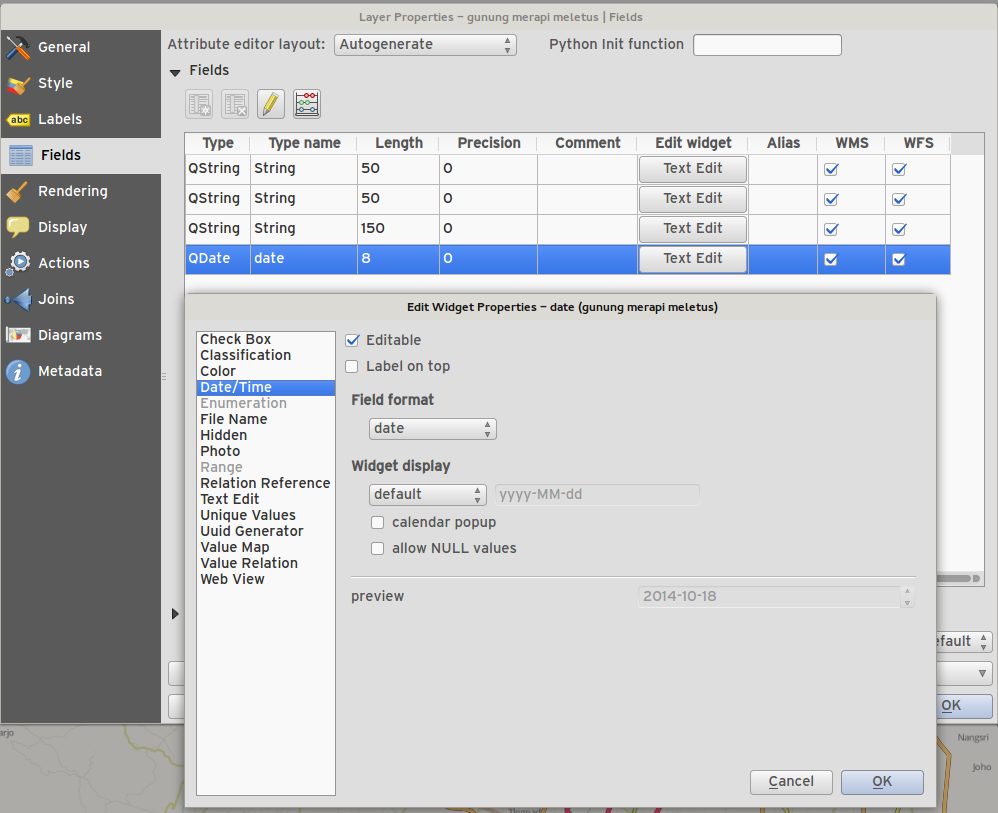Click the pencil toggle editing mode icon
Screen dimensions: 998x813
[x=271, y=104]
